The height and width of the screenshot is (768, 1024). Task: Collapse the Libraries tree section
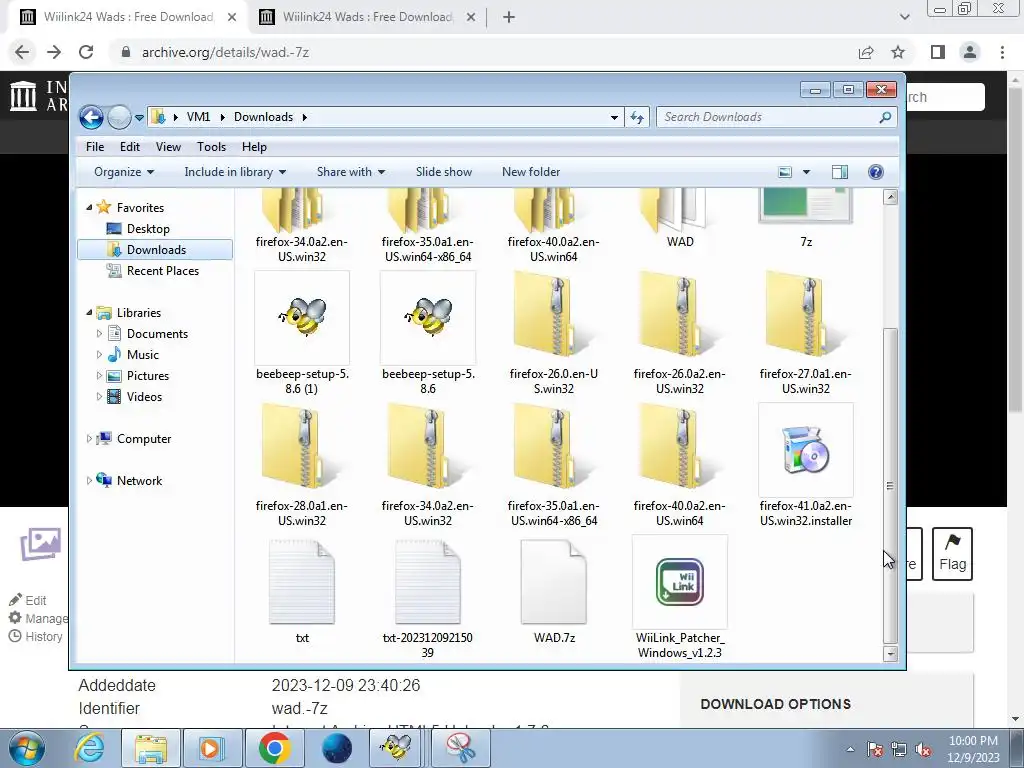tap(89, 313)
